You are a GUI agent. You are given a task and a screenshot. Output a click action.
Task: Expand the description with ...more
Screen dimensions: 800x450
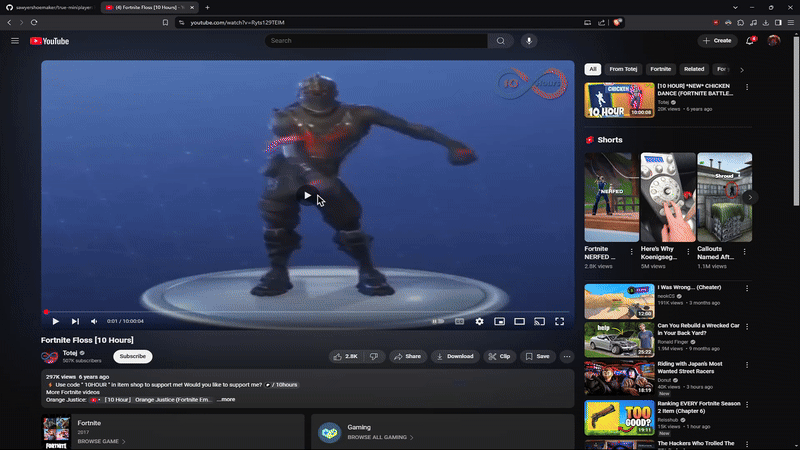click(x=226, y=399)
